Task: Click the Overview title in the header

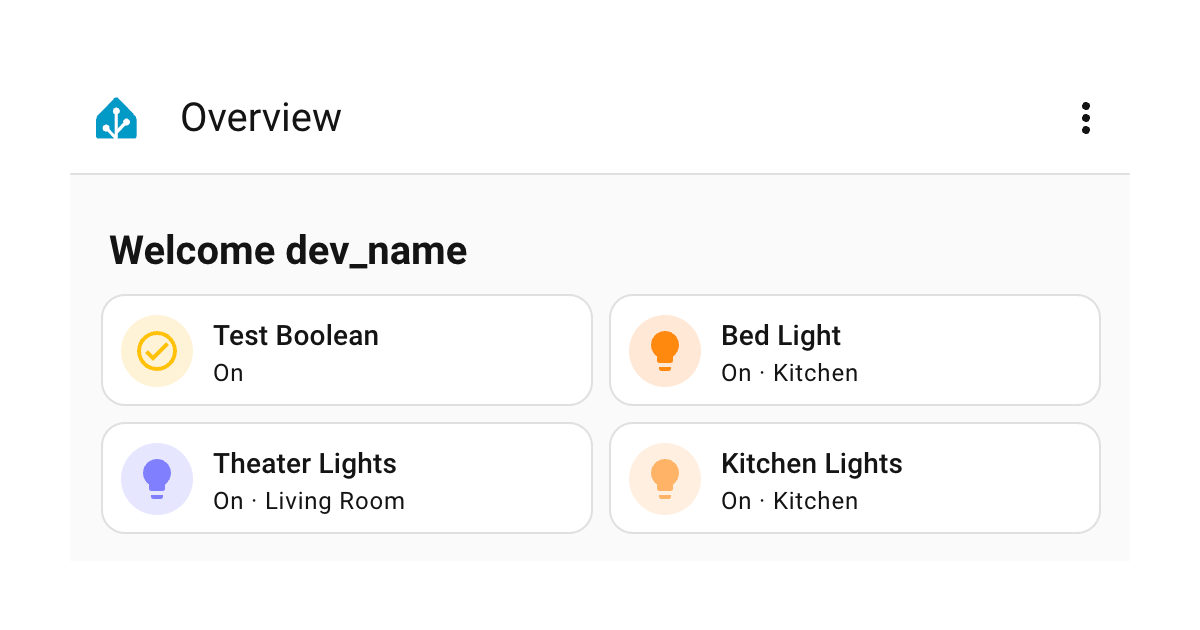Action: coord(261,118)
